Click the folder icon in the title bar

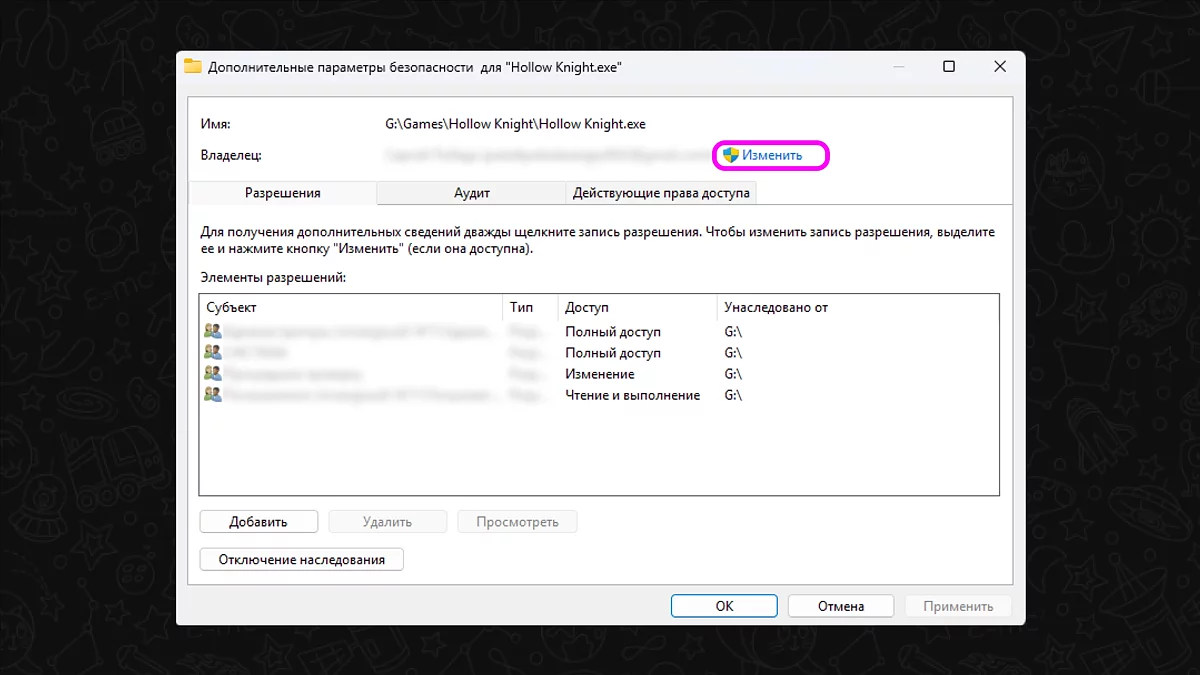point(195,66)
